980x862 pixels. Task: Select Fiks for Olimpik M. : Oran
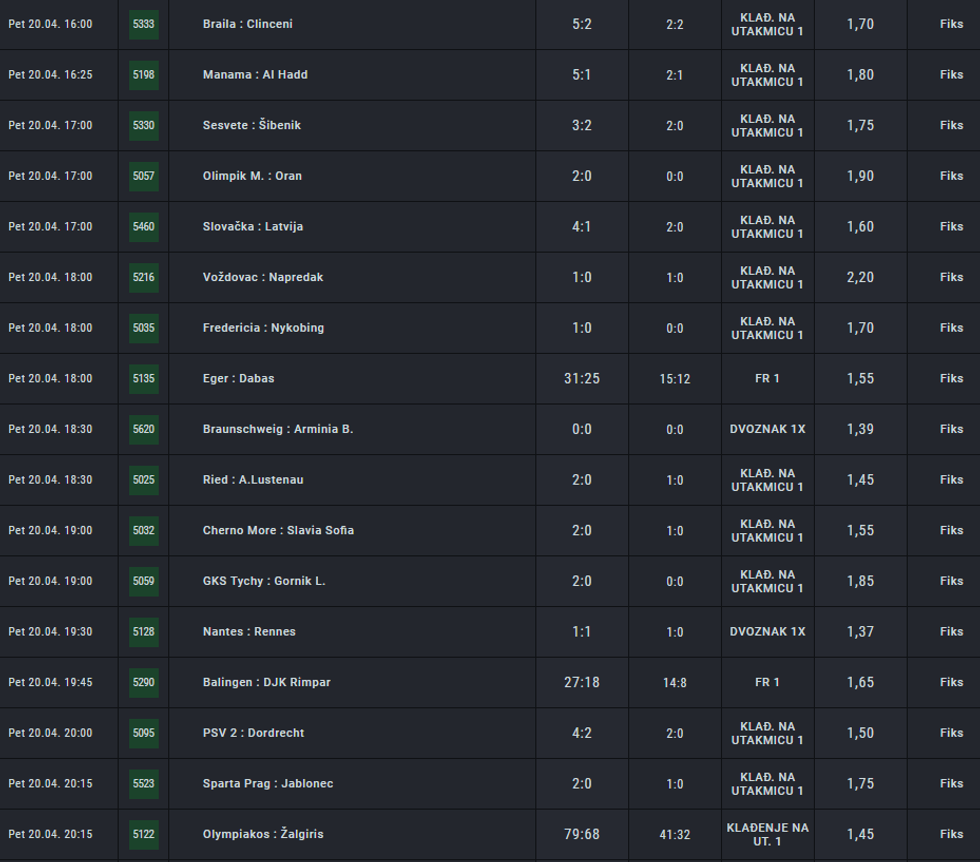[x=951, y=176]
